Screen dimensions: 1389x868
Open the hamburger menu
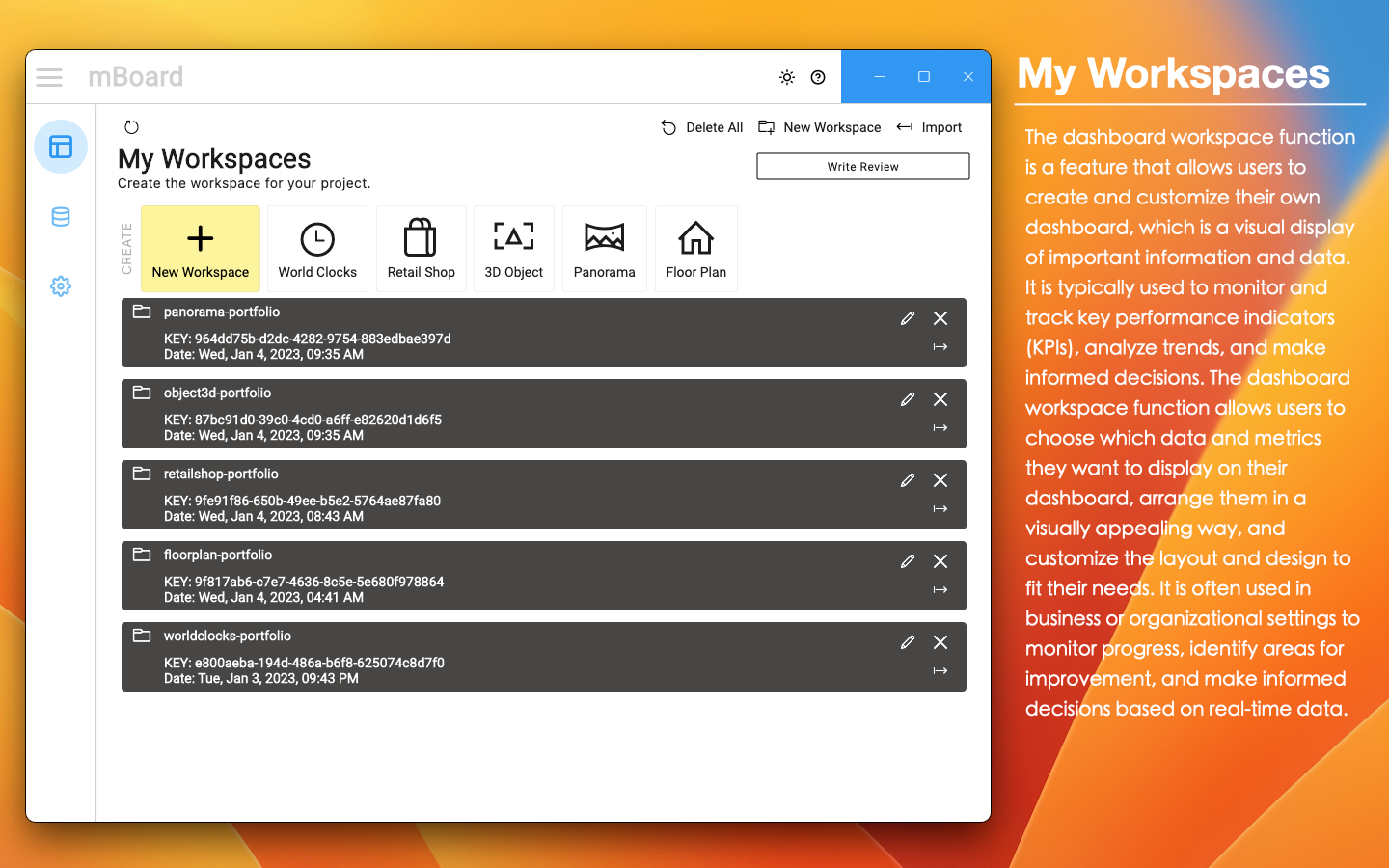pos(49,77)
